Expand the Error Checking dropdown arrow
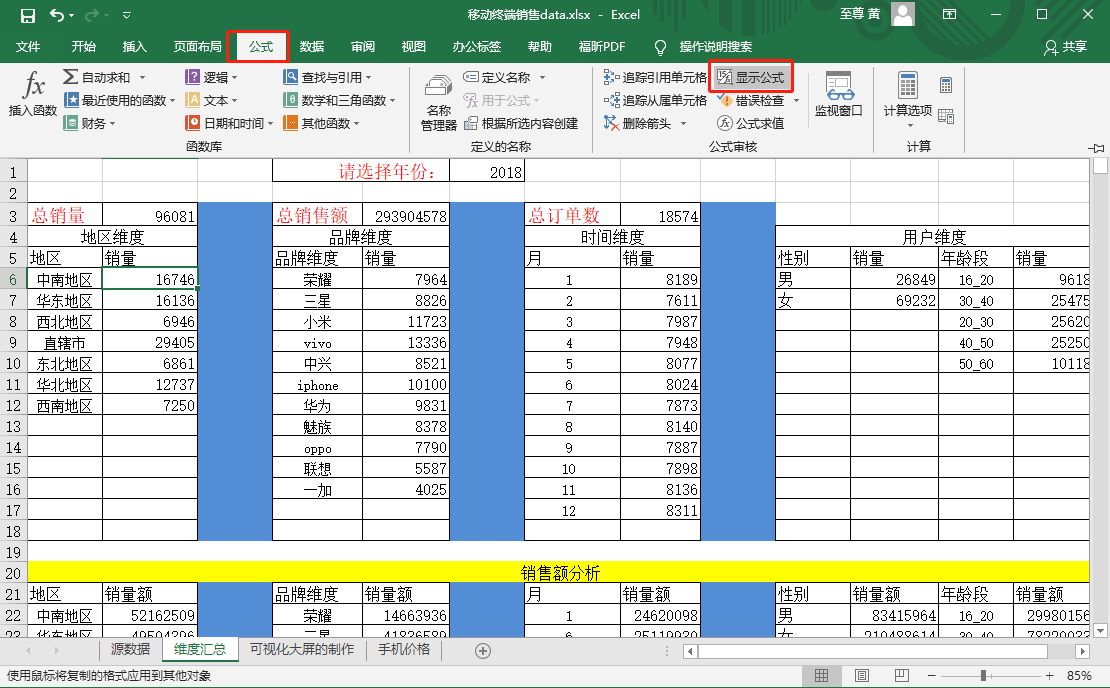Image resolution: width=1110 pixels, height=688 pixels. coord(796,101)
